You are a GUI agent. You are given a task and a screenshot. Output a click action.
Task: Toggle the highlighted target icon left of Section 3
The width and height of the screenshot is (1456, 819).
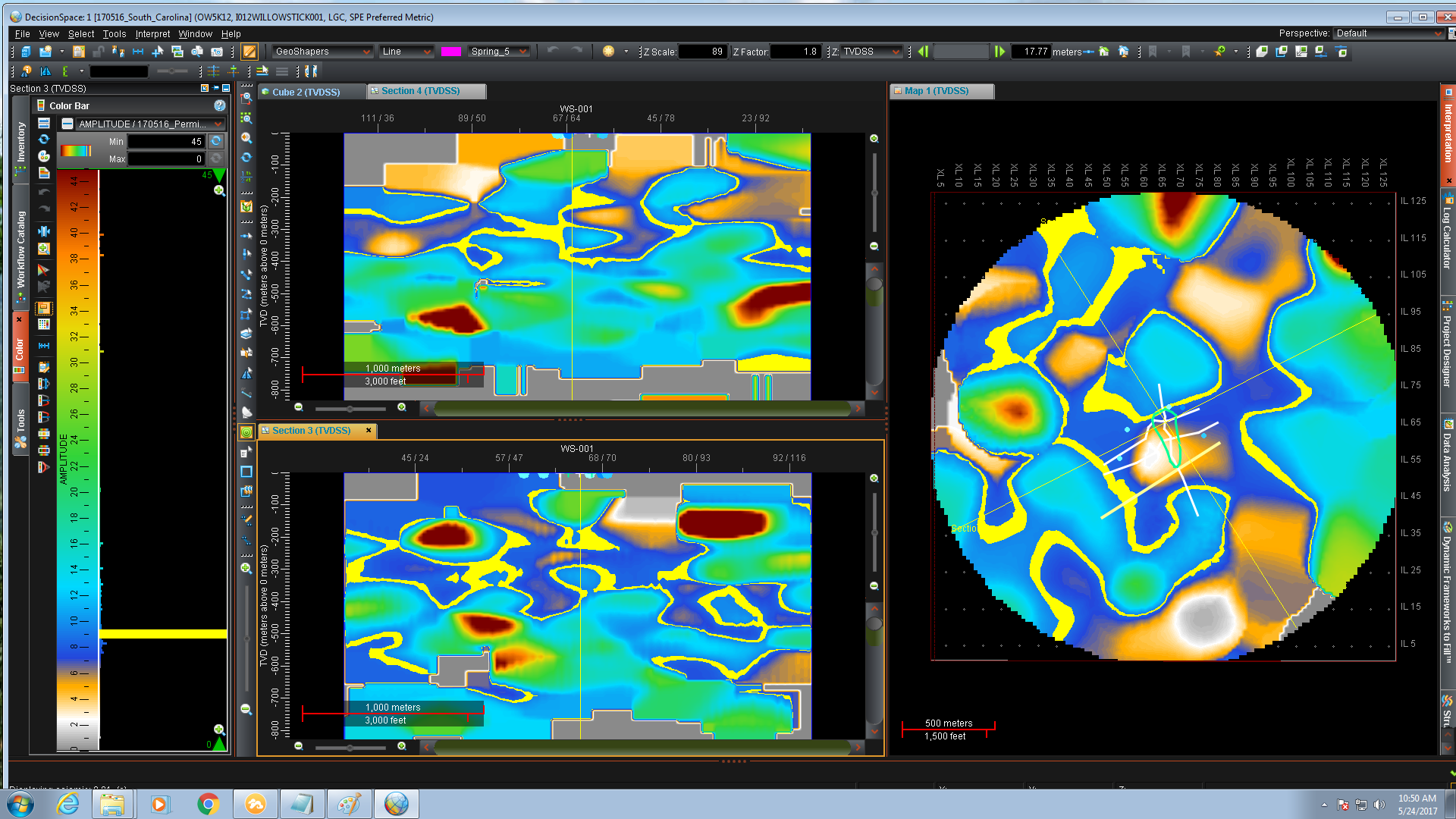pos(246,432)
